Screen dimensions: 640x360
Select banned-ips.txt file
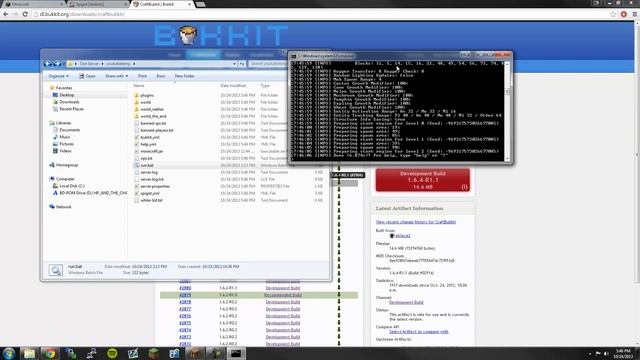coord(153,123)
